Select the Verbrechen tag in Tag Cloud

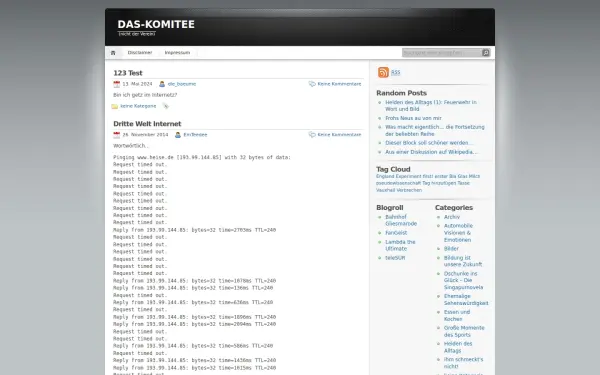pyautogui.click(x=408, y=190)
